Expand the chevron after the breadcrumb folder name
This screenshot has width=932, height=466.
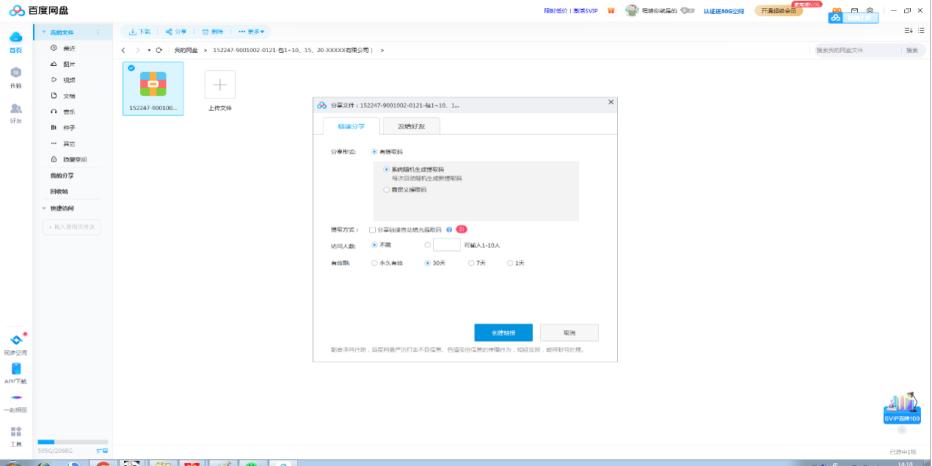click(382, 51)
